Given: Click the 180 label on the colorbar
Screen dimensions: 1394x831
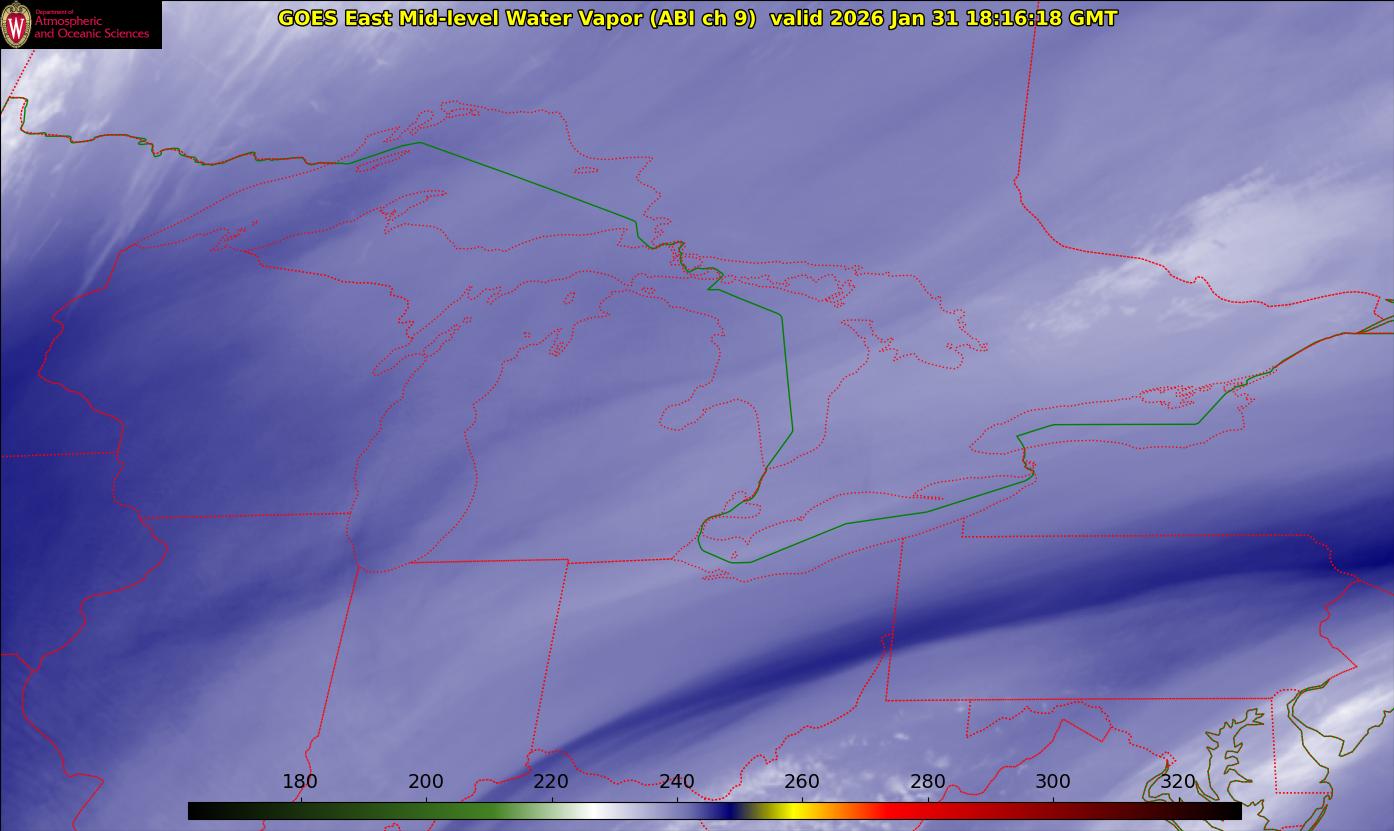Looking at the screenshot, I should [x=300, y=781].
